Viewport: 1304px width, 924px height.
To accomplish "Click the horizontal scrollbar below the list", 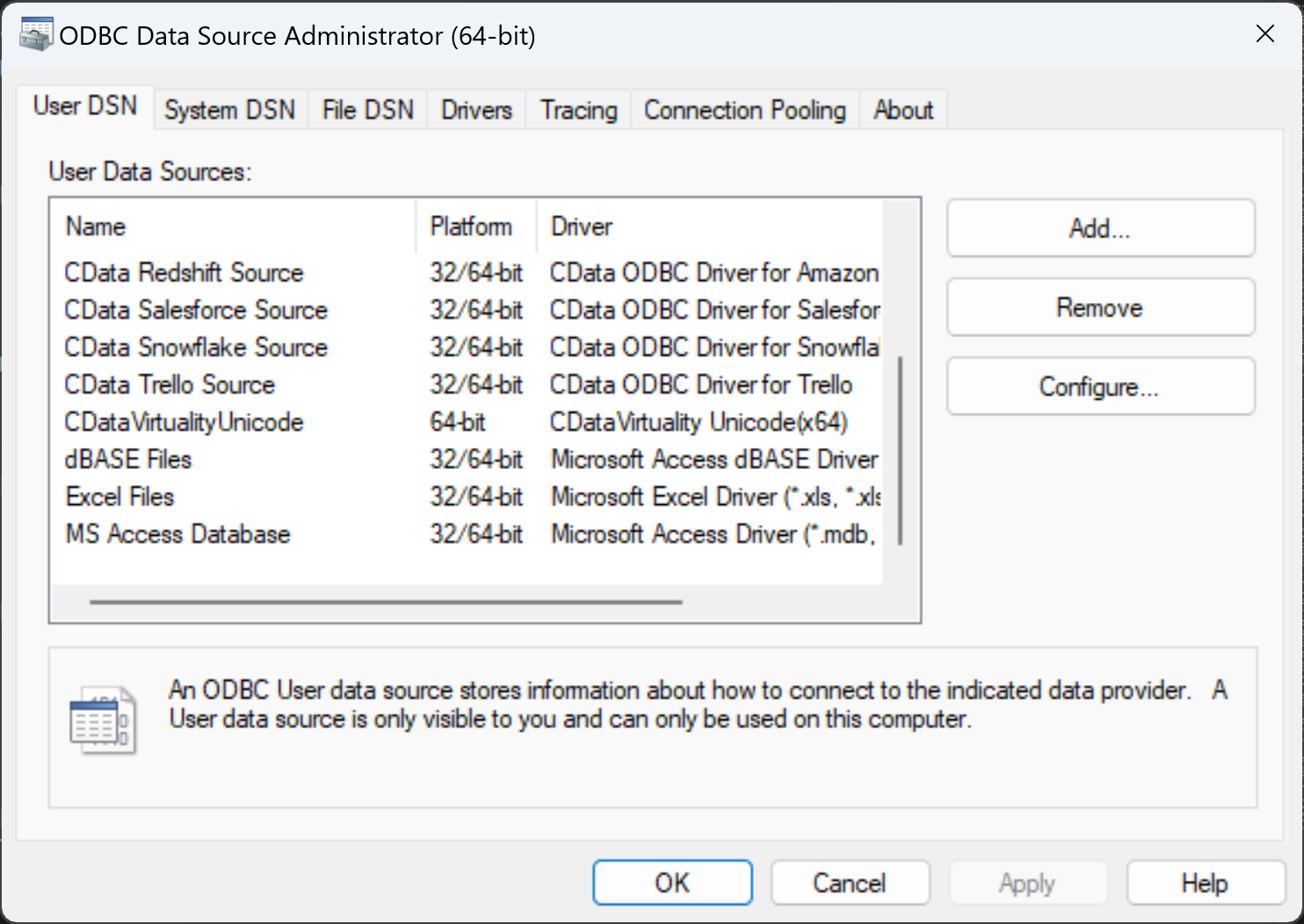I will pos(385,603).
